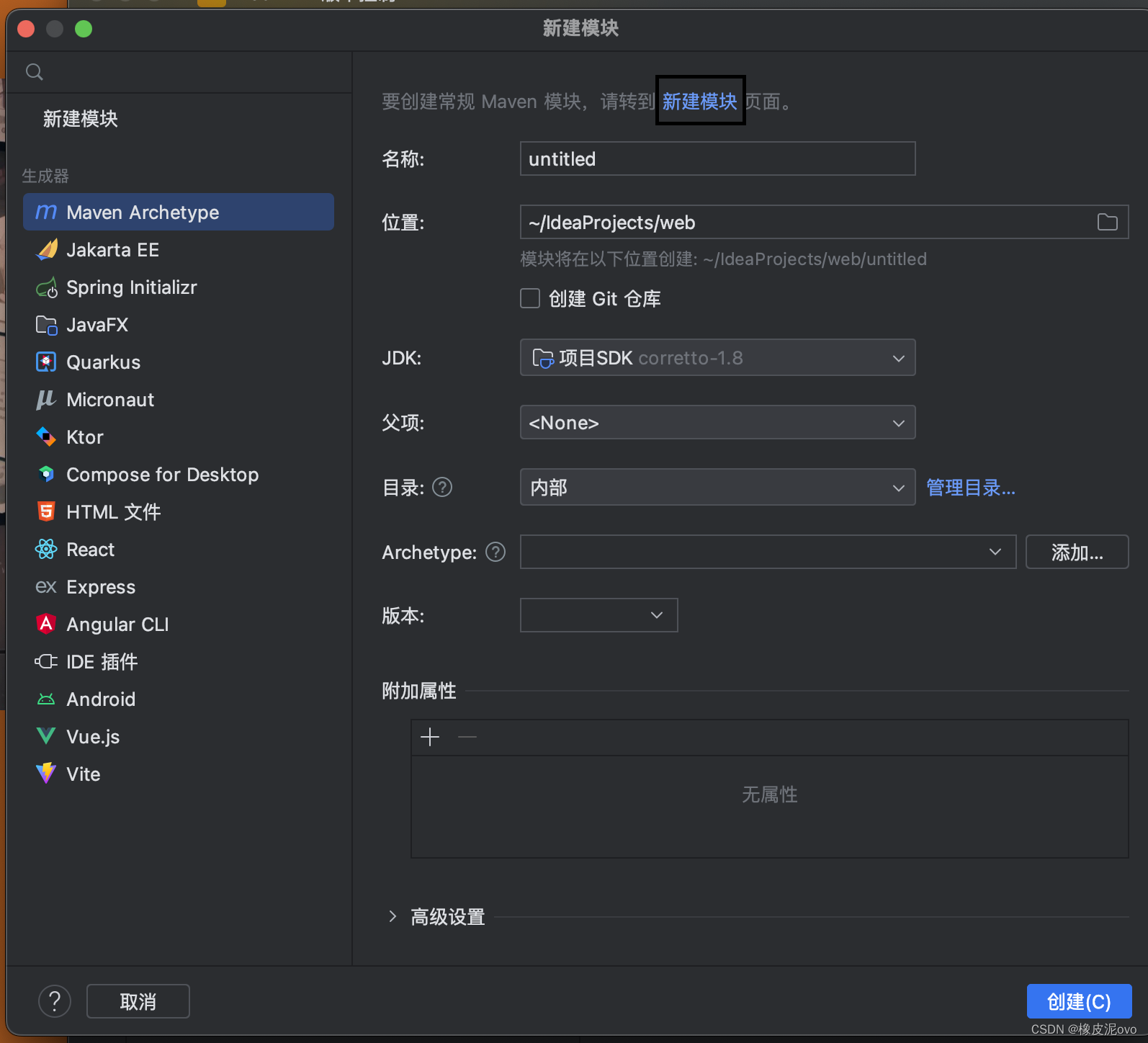This screenshot has height=1043, width=1148.
Task: Choose the Jakarta EE generator
Action: click(178, 249)
